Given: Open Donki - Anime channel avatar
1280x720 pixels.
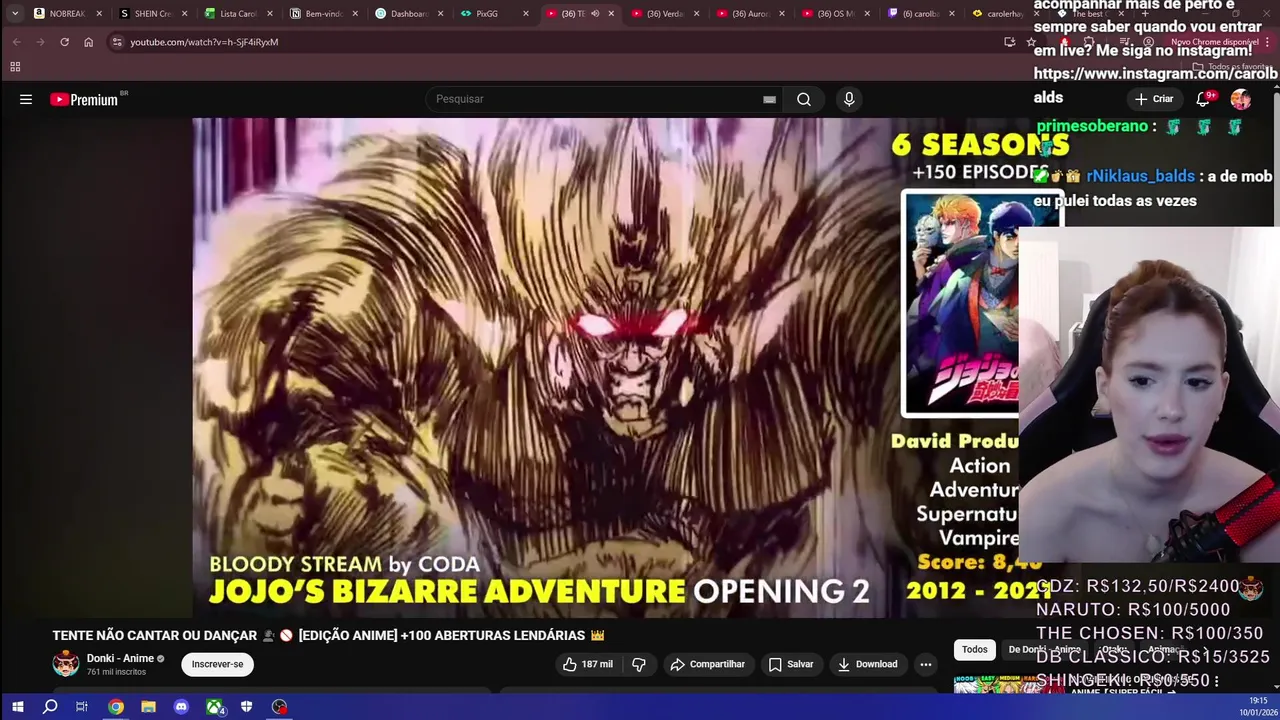Looking at the screenshot, I should (66, 664).
